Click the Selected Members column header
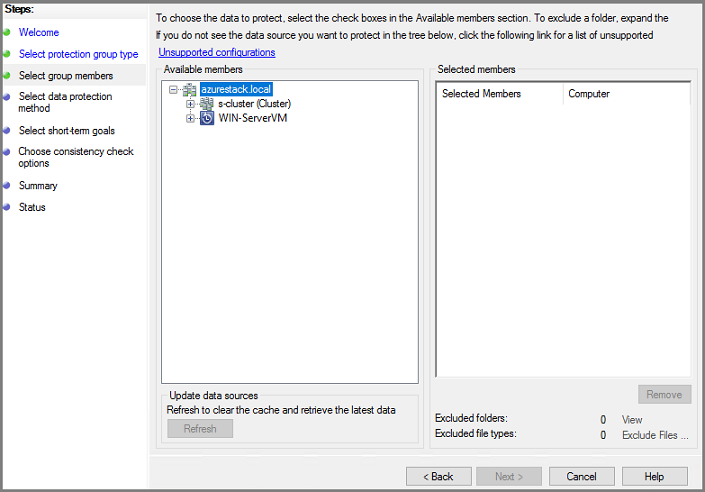Screen dimensions: 705x492 coord(500,94)
